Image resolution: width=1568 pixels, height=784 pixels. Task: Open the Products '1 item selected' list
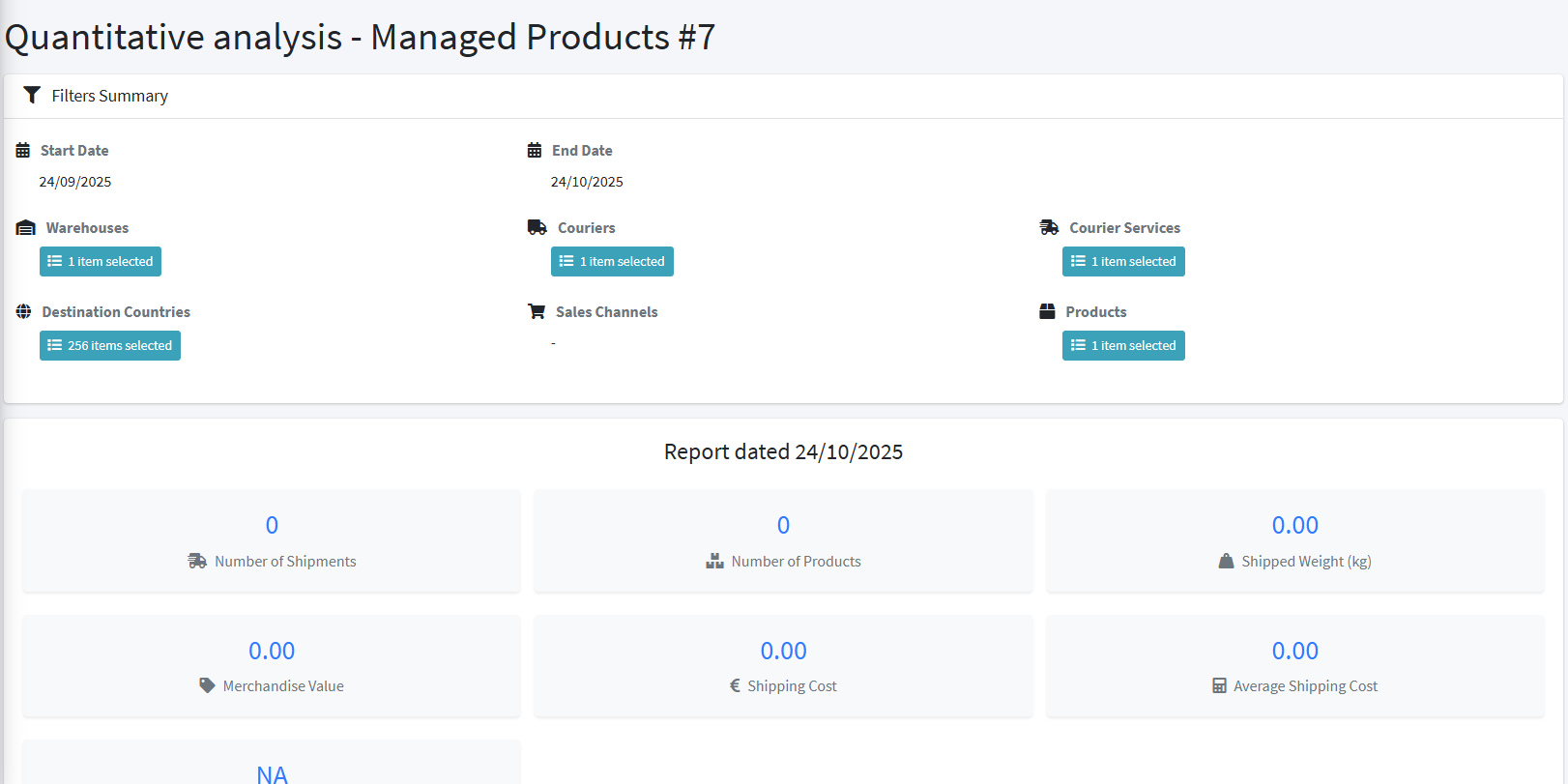1123,346
